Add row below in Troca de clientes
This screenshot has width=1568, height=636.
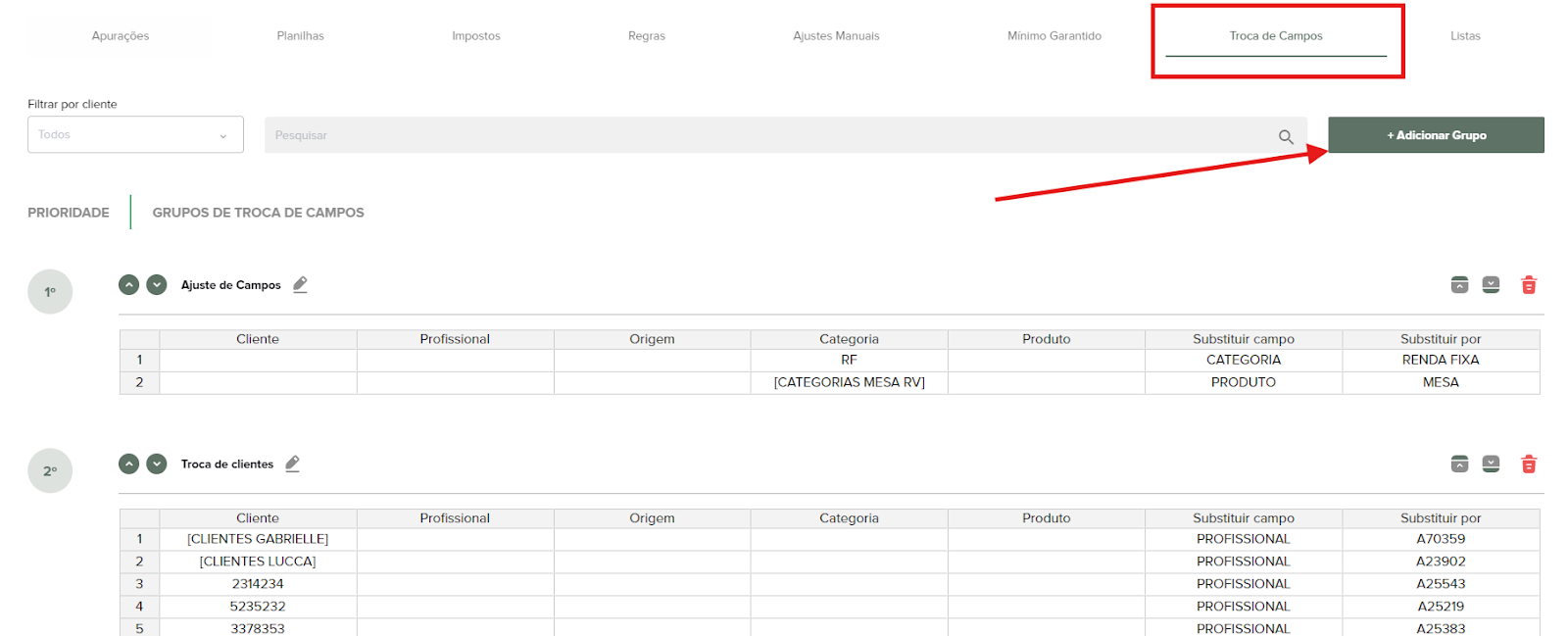(1491, 465)
